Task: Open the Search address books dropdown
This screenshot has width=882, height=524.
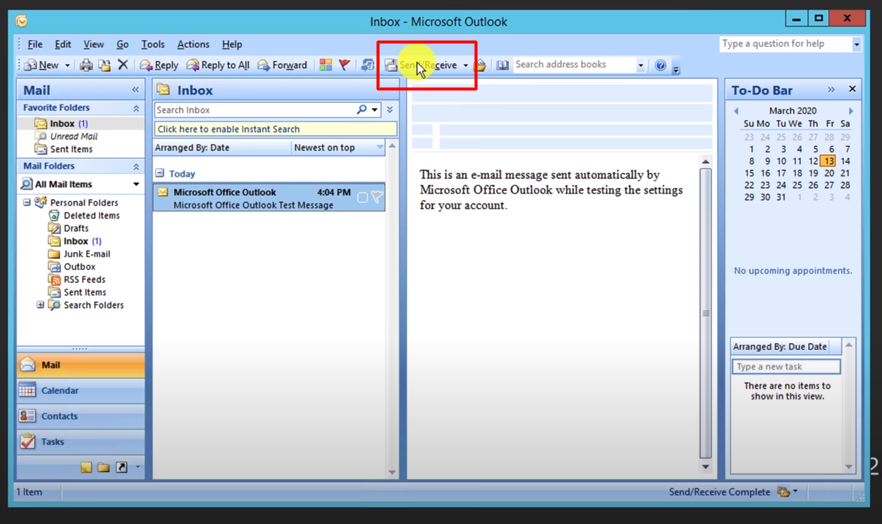Action: 640,65
